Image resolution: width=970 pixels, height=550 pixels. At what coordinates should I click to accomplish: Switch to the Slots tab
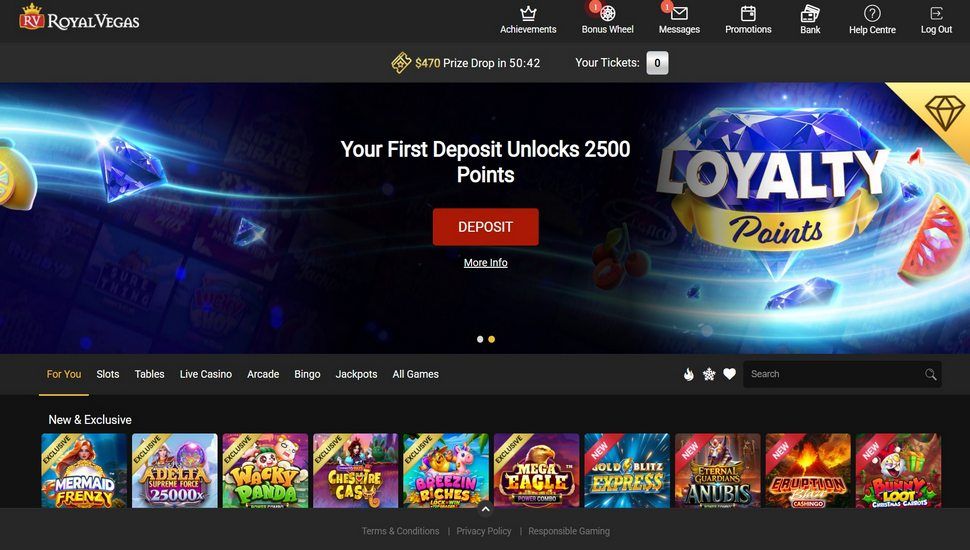pyautogui.click(x=108, y=374)
